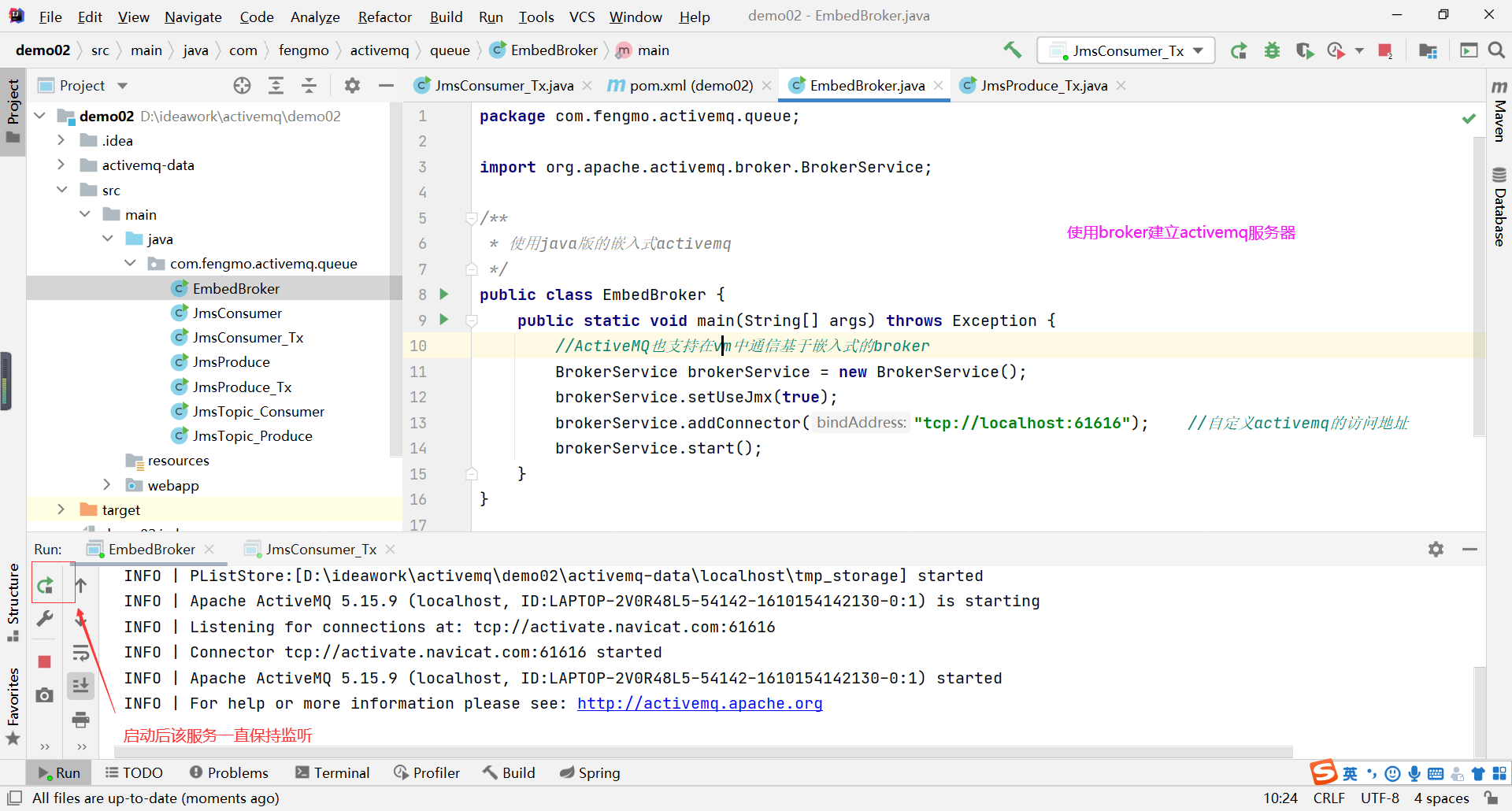Stop the running process in toolbar

(1385, 50)
